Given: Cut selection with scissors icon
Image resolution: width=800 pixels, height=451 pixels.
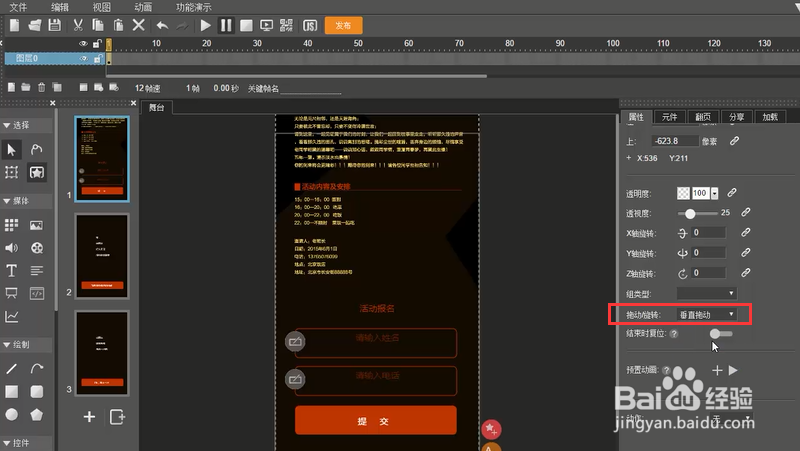Looking at the screenshot, I should pyautogui.click(x=78, y=25).
